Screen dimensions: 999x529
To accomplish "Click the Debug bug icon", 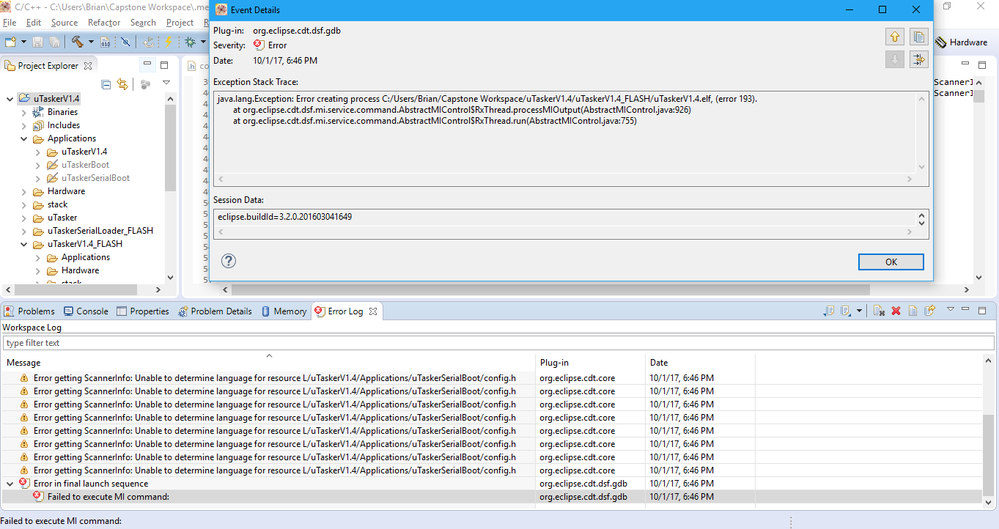I will click(190, 42).
